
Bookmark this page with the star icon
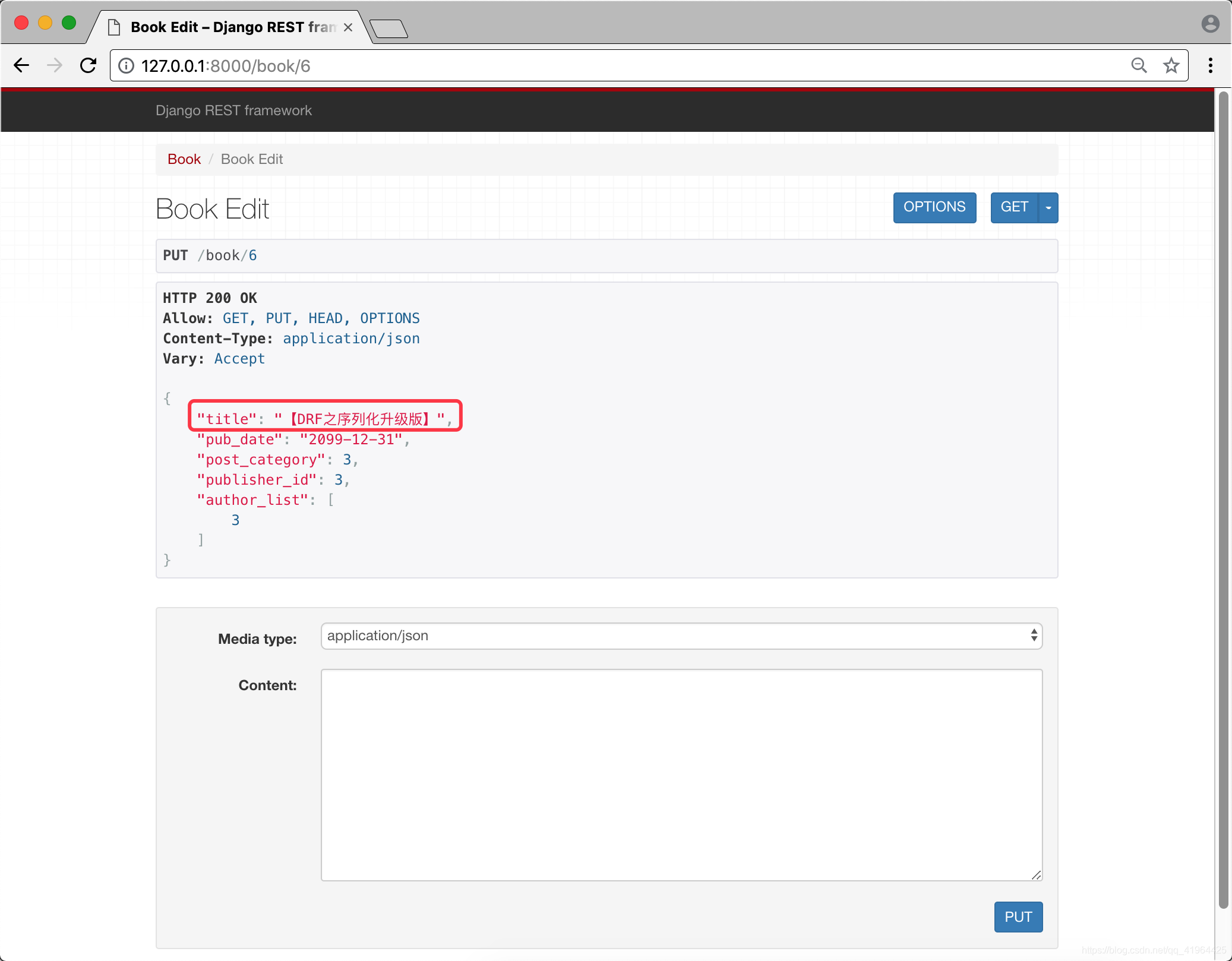[x=1171, y=65]
